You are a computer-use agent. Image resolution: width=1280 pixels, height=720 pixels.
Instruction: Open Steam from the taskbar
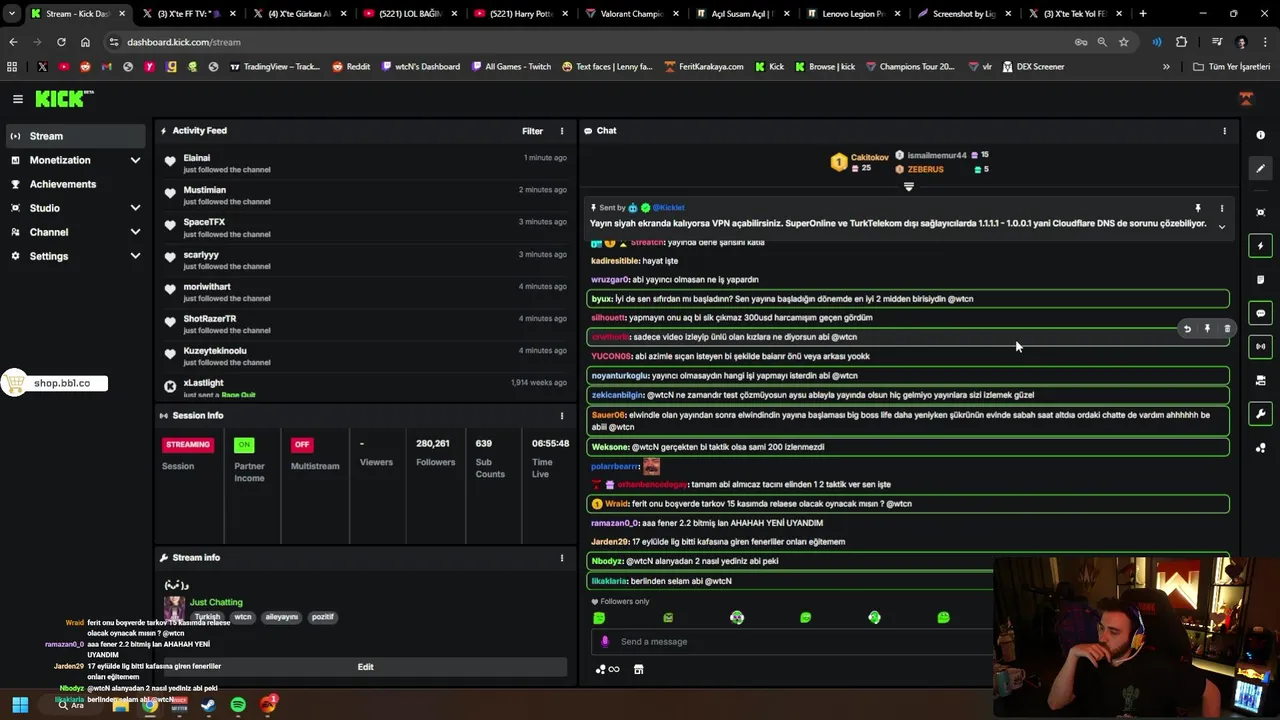coord(208,705)
